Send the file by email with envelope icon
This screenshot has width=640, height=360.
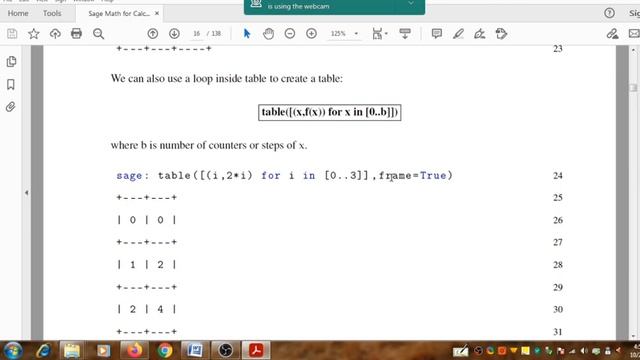tap(634, 33)
